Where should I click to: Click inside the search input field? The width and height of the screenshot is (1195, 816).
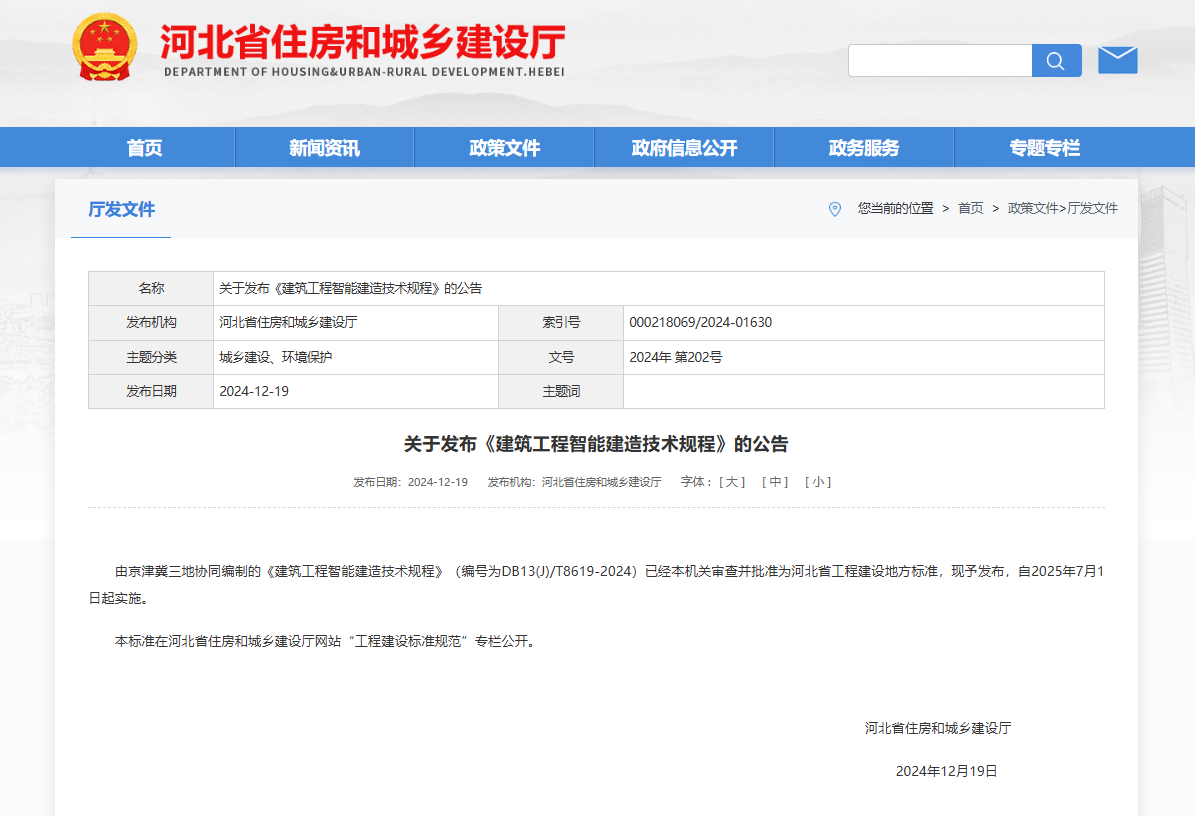[x=939, y=61]
